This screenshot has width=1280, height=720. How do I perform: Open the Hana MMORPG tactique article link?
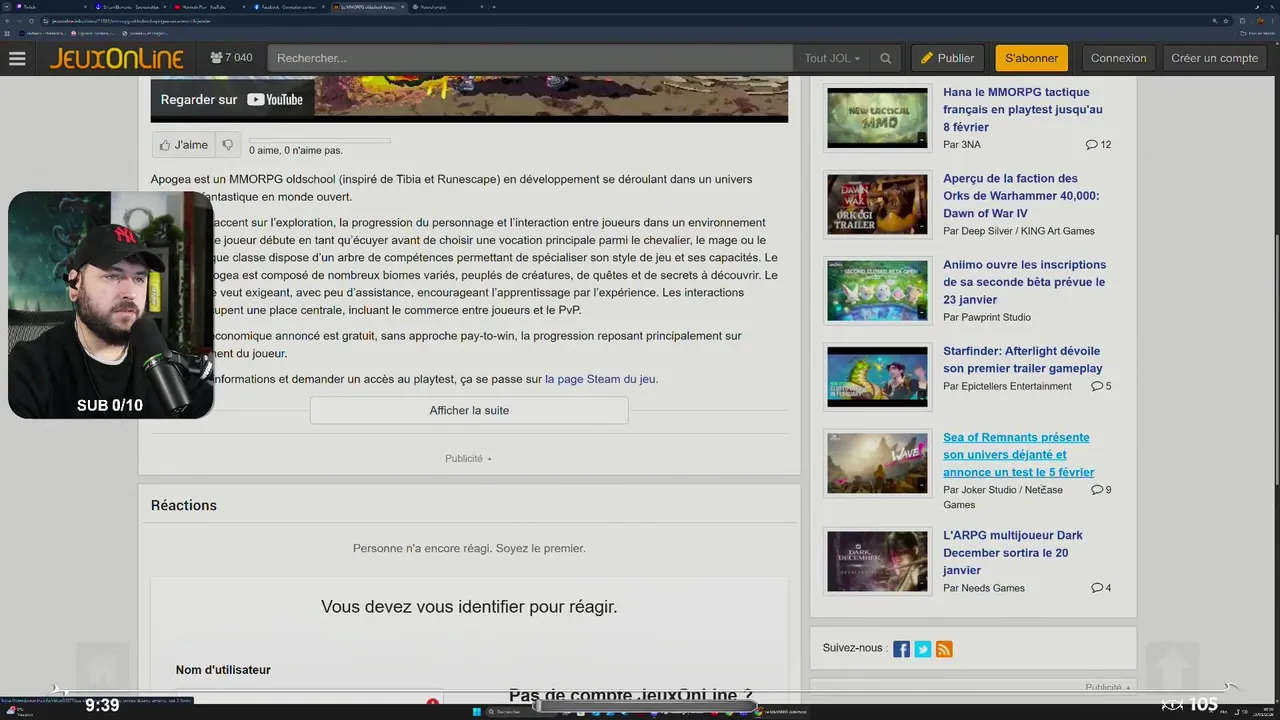(1023, 110)
